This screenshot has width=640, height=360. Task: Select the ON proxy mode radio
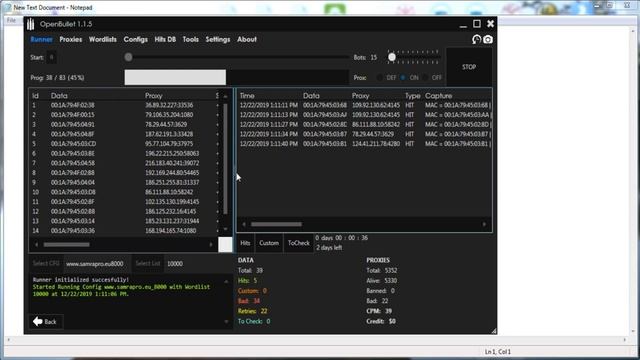[x=403, y=78]
